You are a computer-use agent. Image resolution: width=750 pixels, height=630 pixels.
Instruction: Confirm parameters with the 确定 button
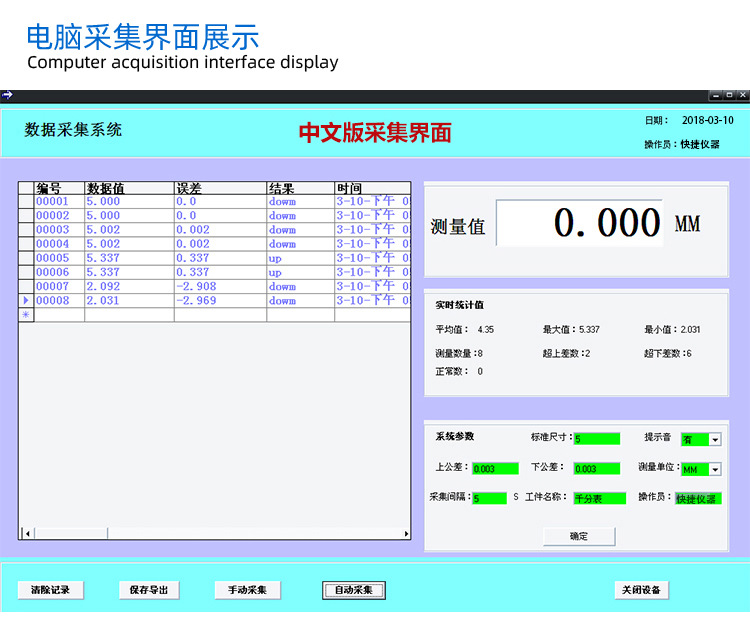coord(579,536)
